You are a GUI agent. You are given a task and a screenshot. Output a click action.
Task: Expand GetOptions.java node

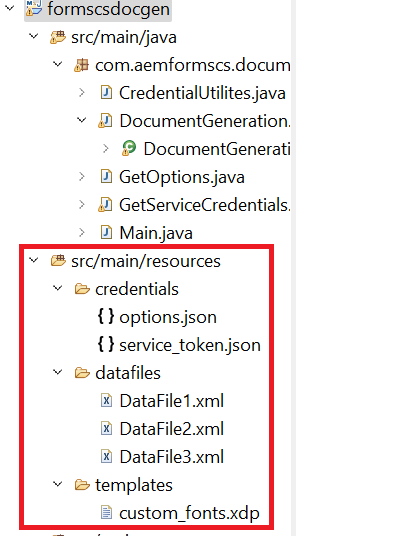(x=82, y=177)
